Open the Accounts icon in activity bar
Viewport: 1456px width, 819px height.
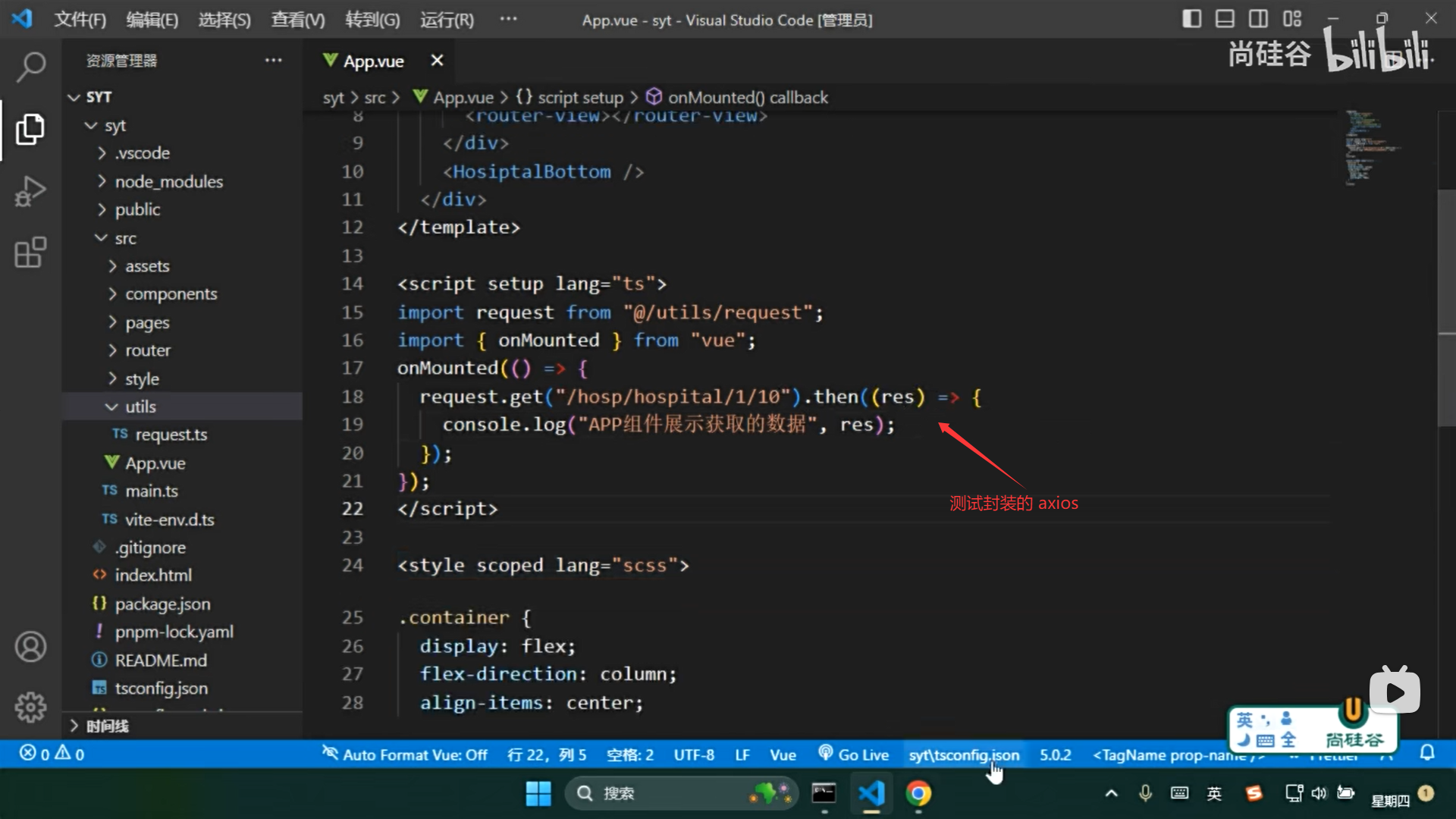click(30, 647)
